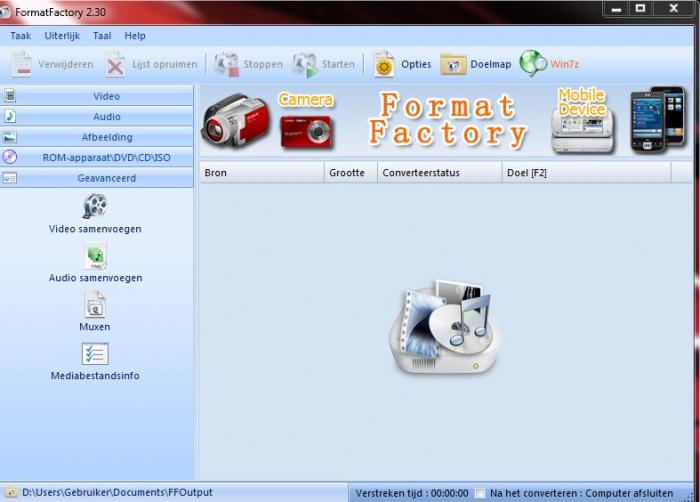Click the FormatFactory title bar app icon
Viewport: 700px width, 502px height.
pos(4,12)
